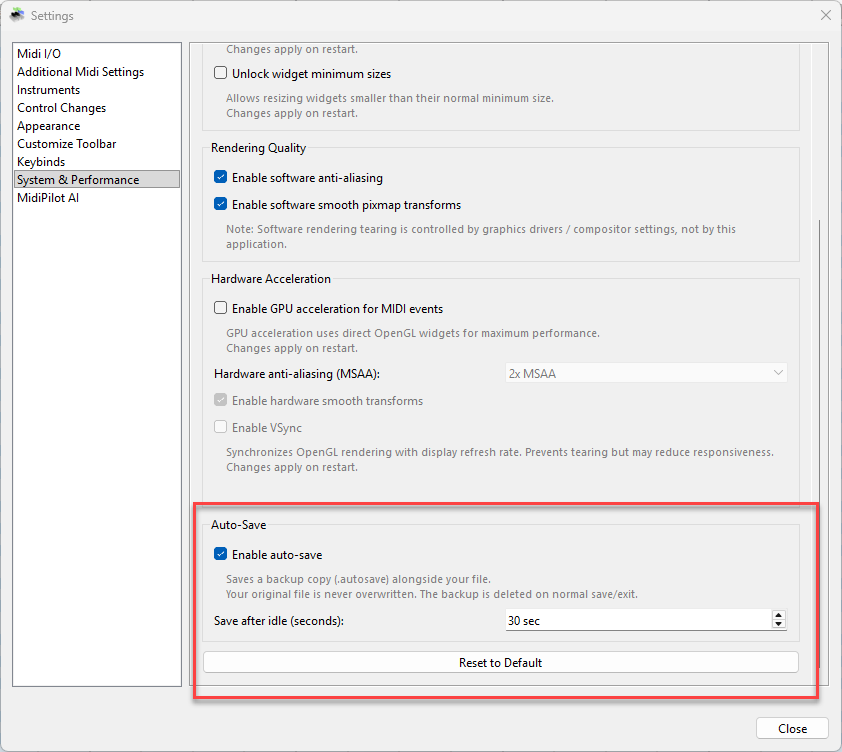Open the Control Changes settings page
The width and height of the screenshot is (842, 752).
click(x=61, y=107)
